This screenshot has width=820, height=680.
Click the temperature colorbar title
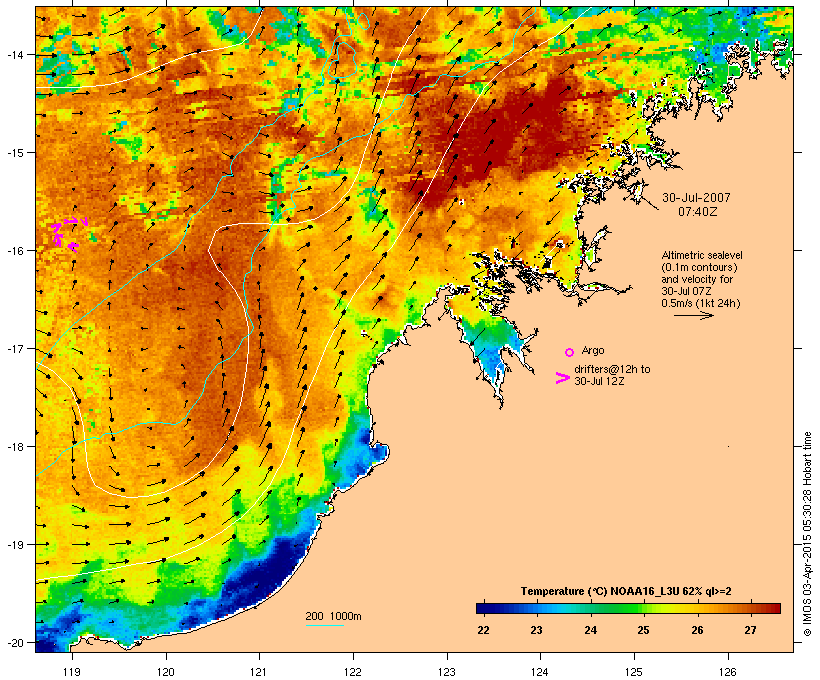(x=626, y=591)
